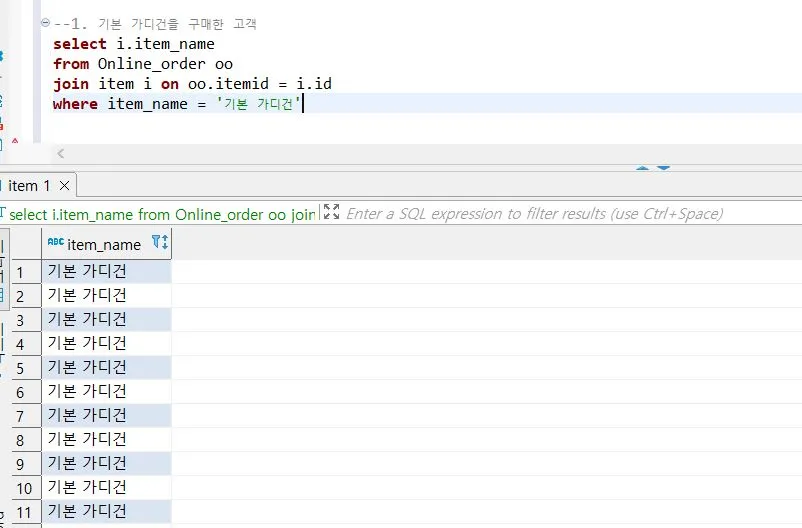Viewport: 802px width, 528px height.
Task: Click the item_name cell in row 5
Action: (x=106, y=367)
